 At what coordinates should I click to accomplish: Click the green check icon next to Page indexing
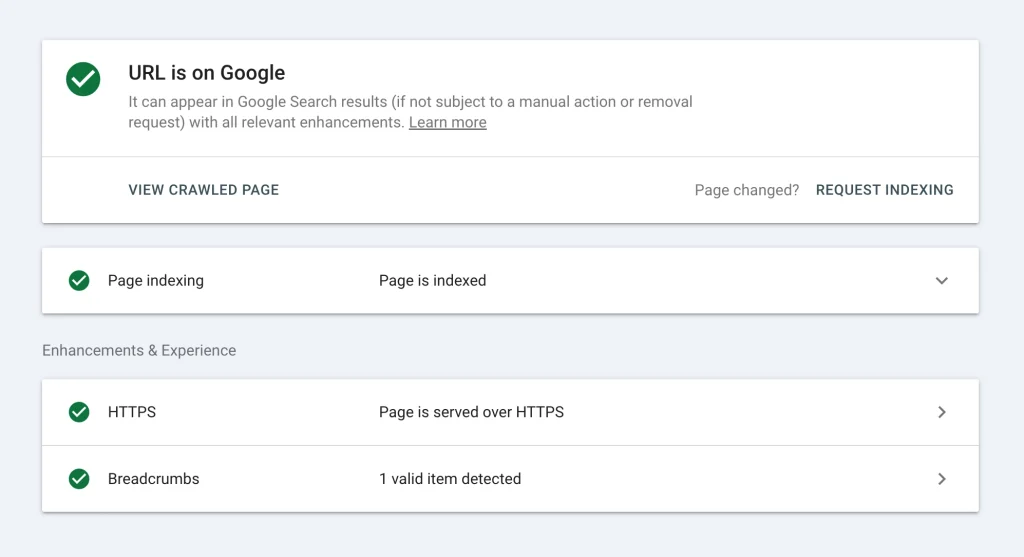coord(79,280)
